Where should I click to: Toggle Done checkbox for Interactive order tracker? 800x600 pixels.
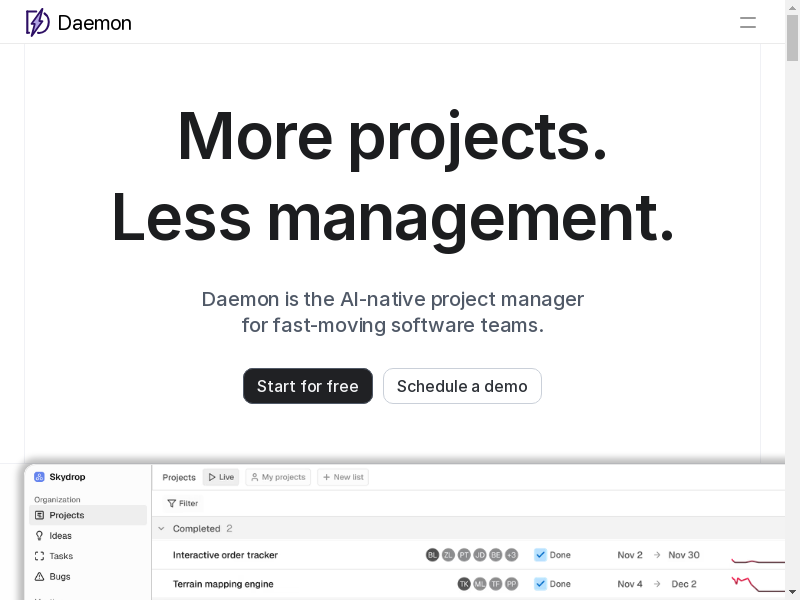pos(540,555)
